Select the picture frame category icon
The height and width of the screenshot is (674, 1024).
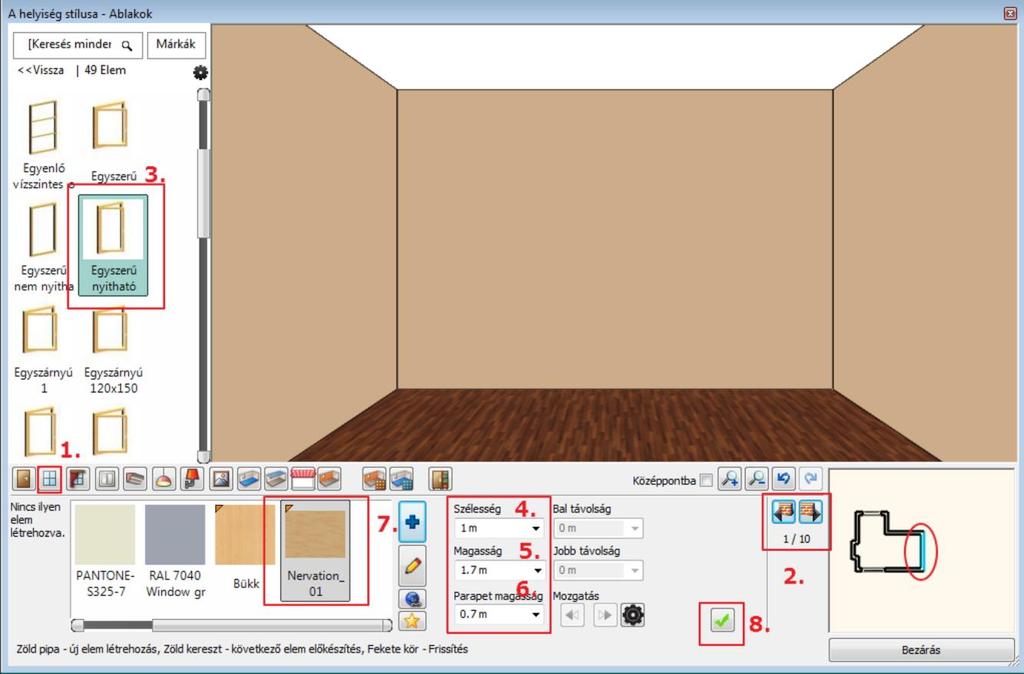(221, 479)
